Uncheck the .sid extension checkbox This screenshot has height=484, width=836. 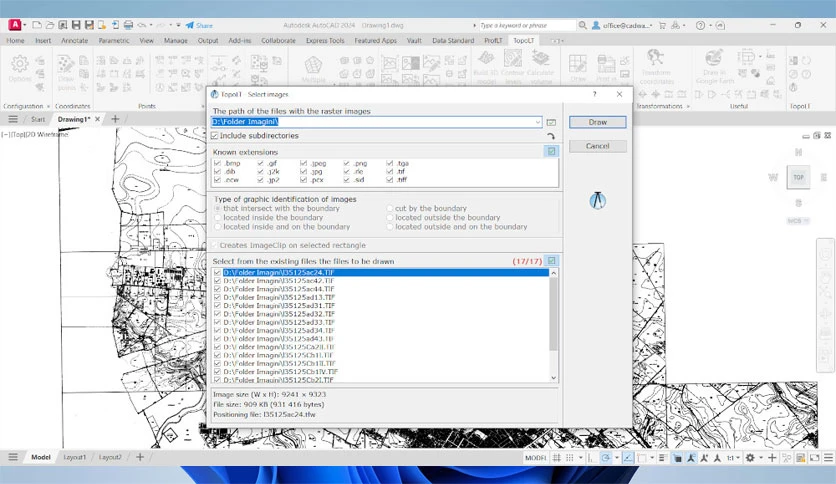coord(347,180)
